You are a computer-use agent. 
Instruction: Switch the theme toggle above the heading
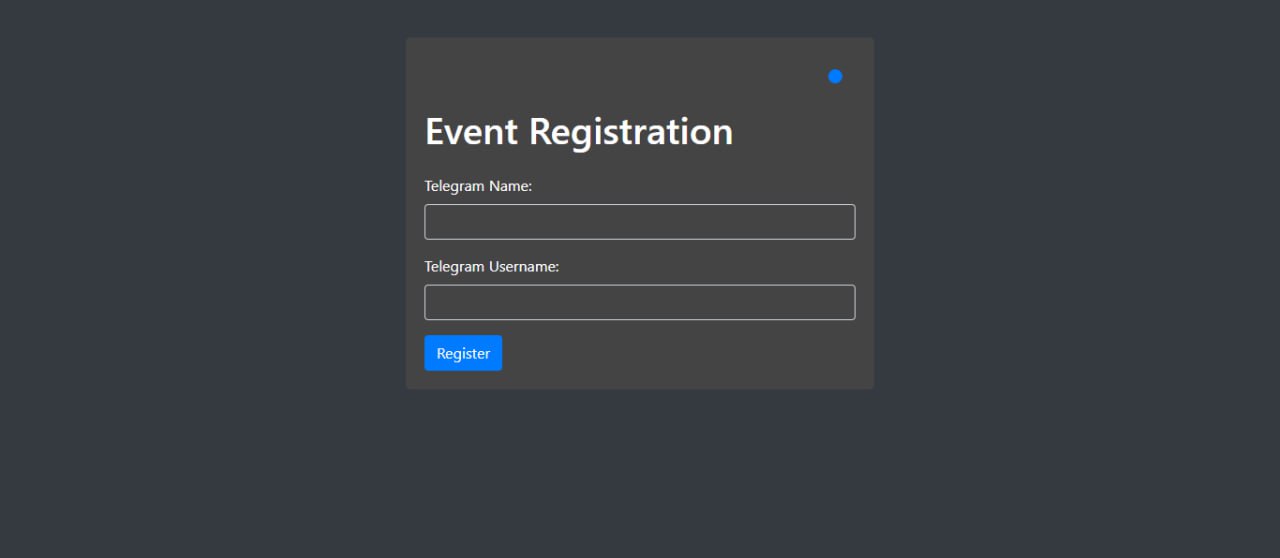pyautogui.click(x=835, y=77)
